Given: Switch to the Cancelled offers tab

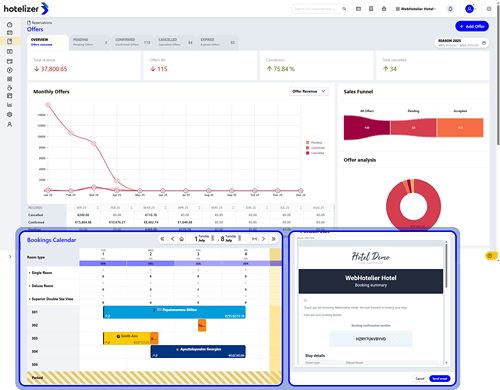Looking at the screenshot, I should click(x=175, y=42).
